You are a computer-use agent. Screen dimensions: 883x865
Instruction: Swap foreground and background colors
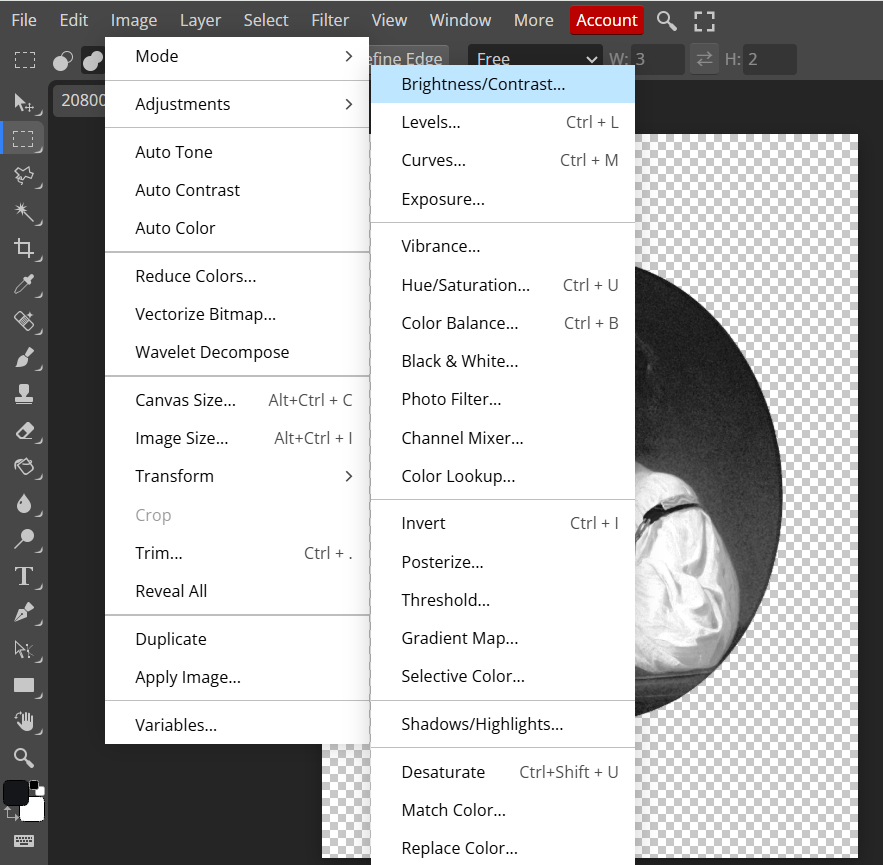coord(11,815)
